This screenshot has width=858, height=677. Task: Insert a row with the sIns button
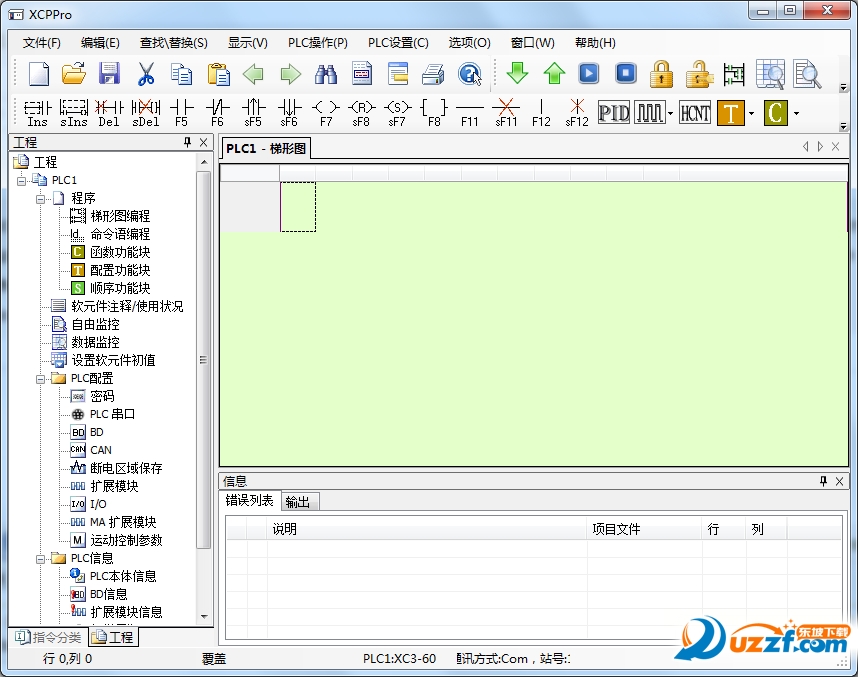pyautogui.click(x=73, y=113)
